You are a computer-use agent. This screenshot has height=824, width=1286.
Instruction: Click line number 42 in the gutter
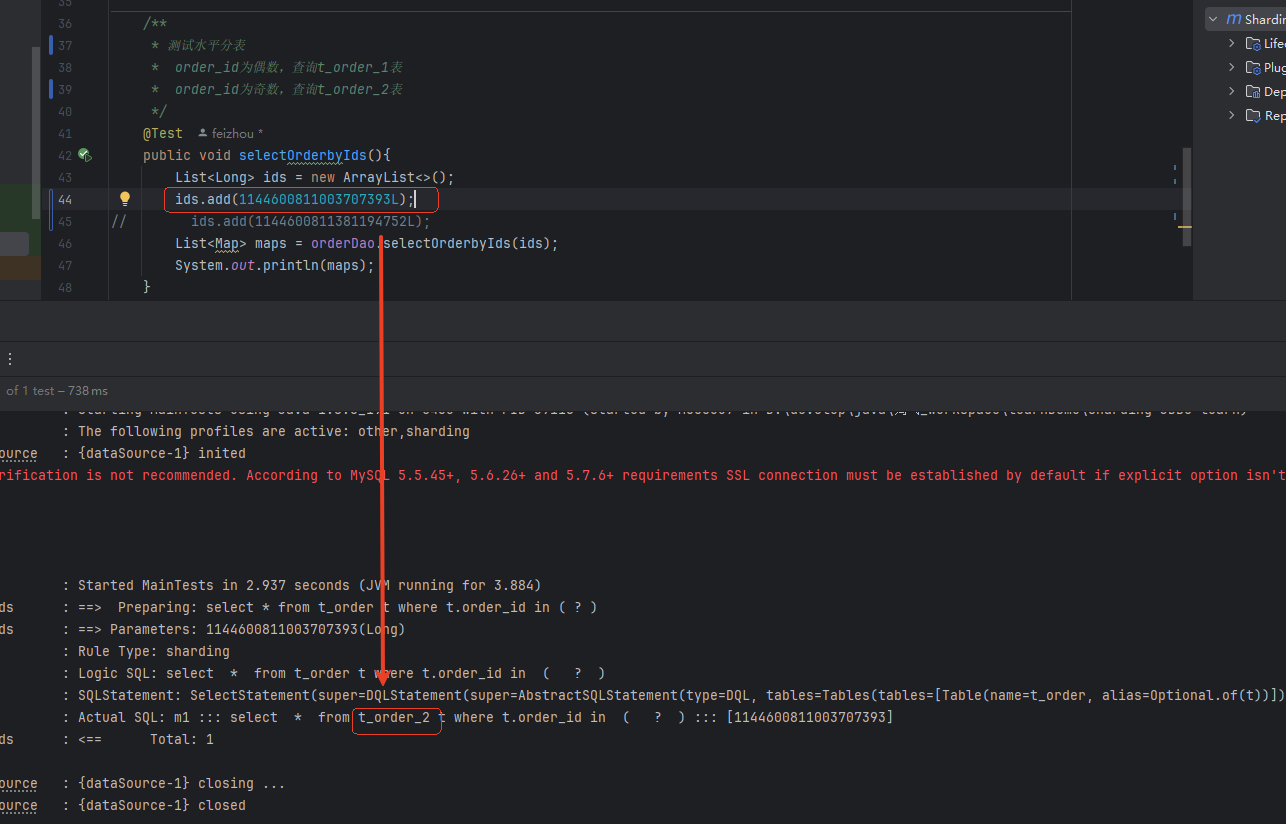click(x=65, y=155)
